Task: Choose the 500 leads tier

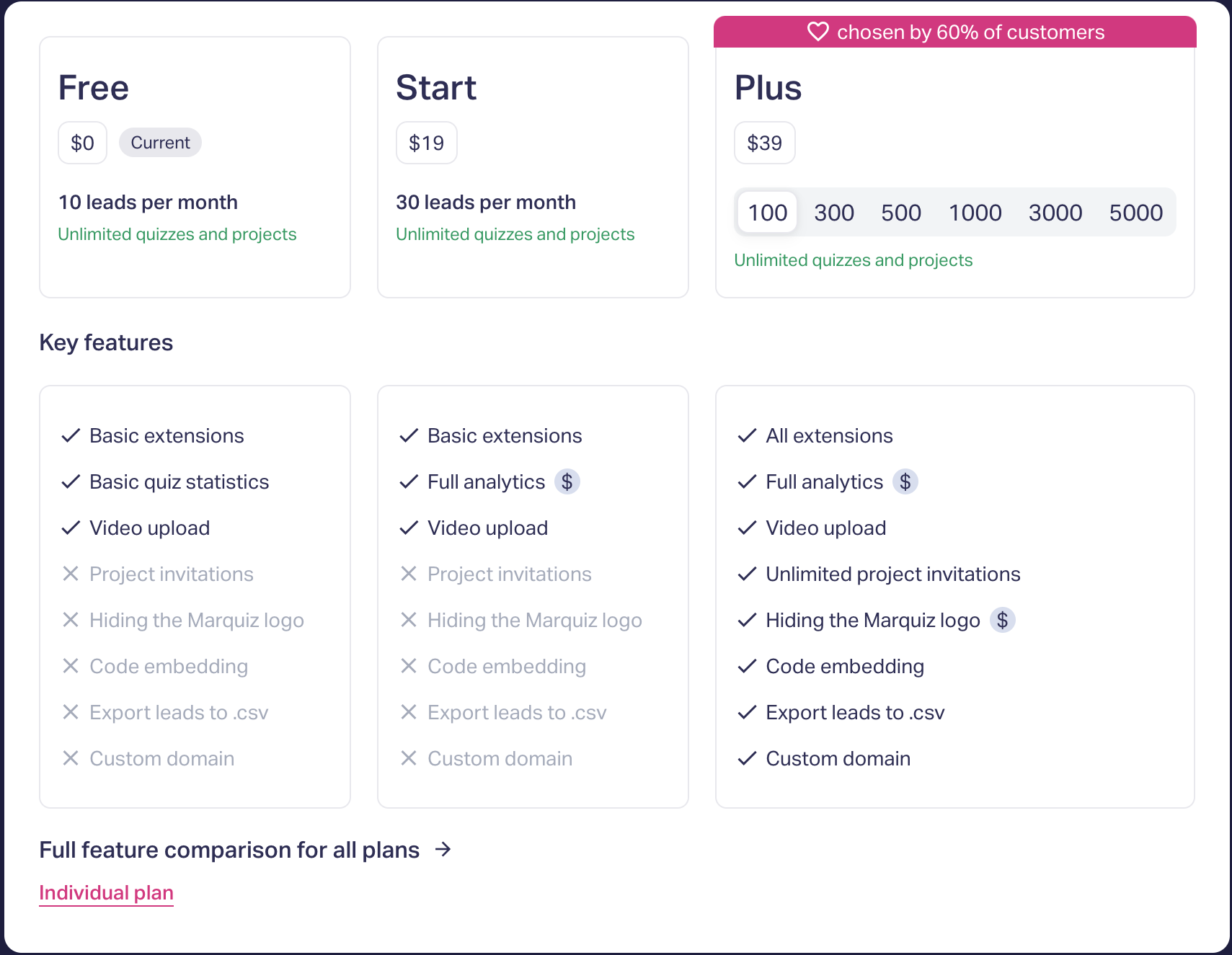Action: (901, 213)
